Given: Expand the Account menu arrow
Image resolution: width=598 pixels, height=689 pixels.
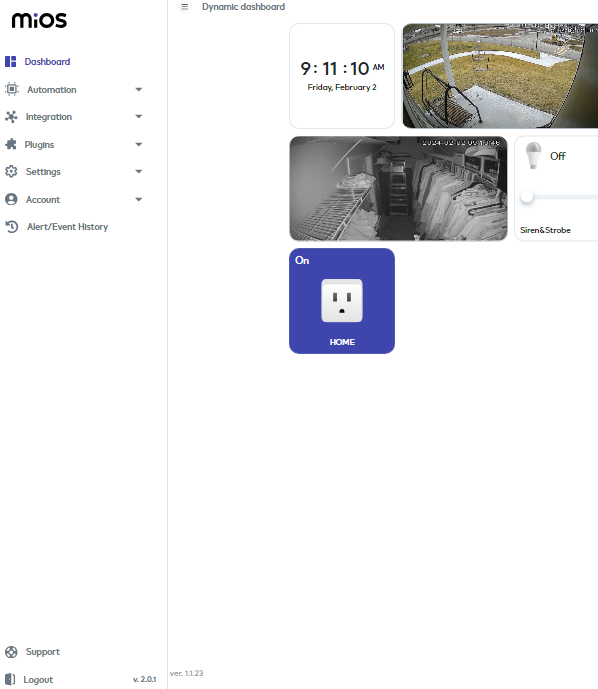Looking at the screenshot, I should pos(139,199).
